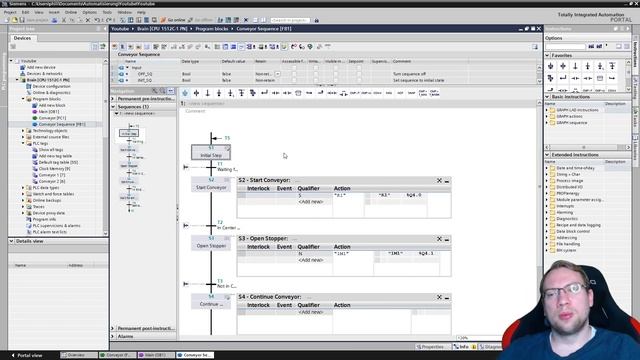Click the Redo arrow in main toolbar

(109, 20)
